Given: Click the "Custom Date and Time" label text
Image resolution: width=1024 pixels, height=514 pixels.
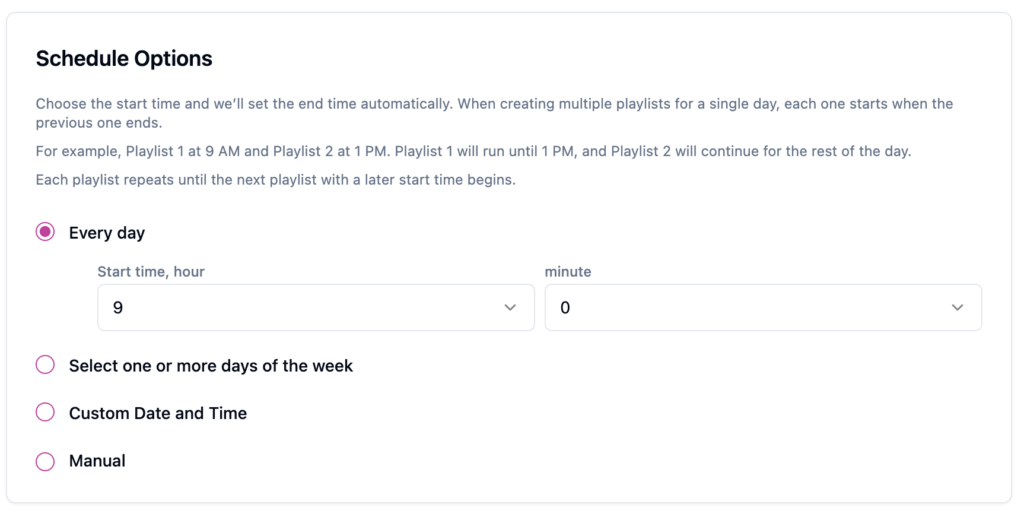Looking at the screenshot, I should click(158, 413).
